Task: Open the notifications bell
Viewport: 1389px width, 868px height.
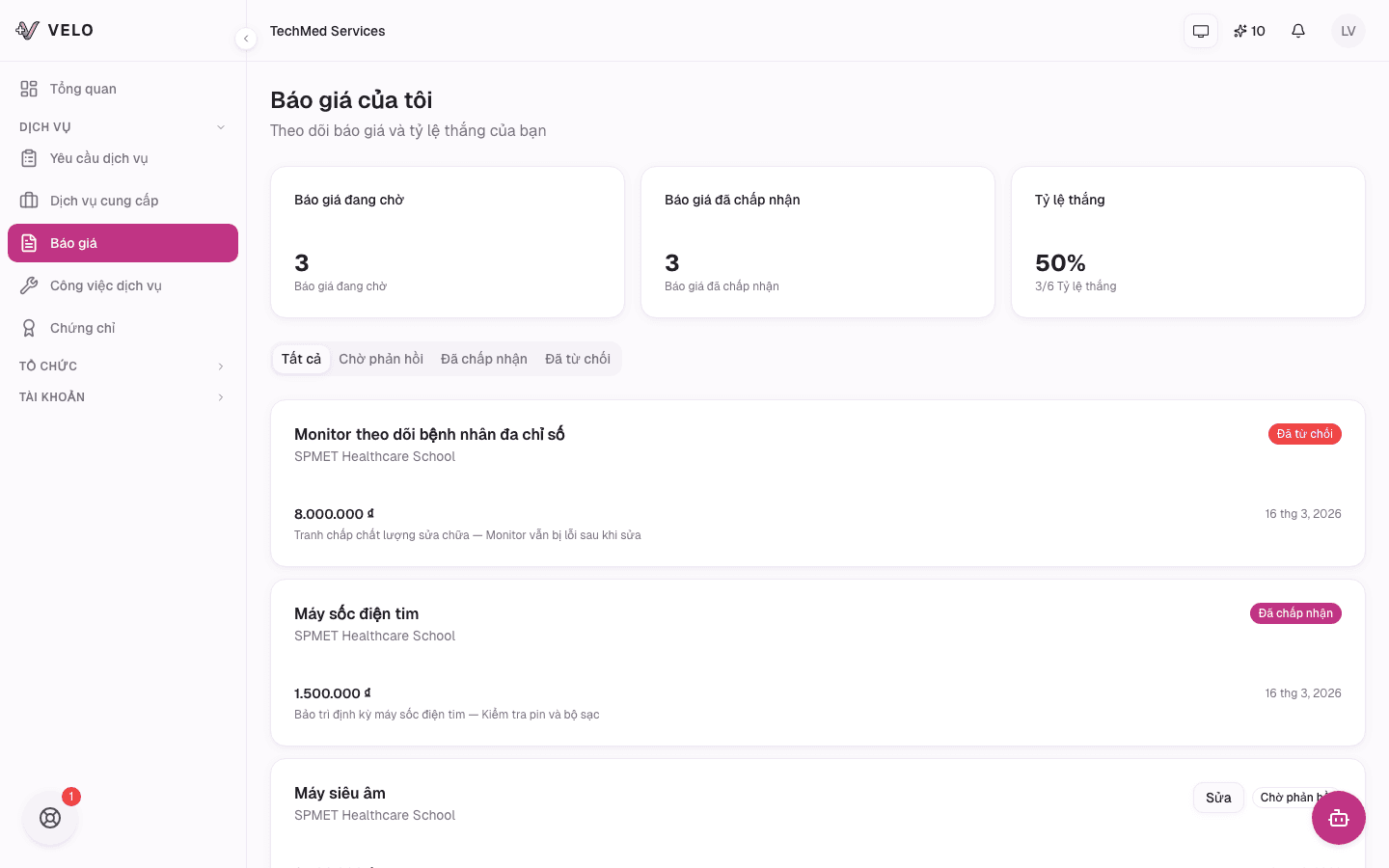Action: pos(1298,31)
